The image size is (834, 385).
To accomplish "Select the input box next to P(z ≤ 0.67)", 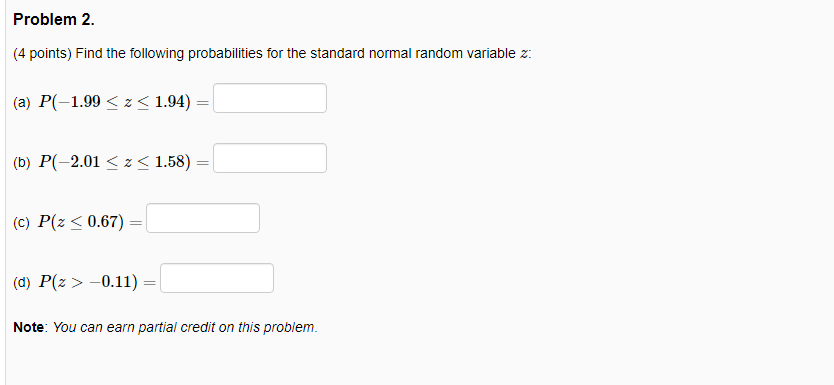I will tap(203, 219).
